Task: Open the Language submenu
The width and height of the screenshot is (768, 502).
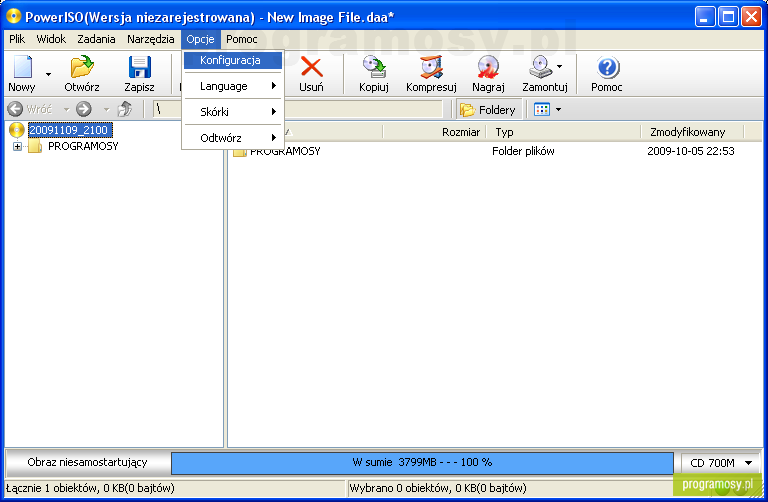Action: (x=233, y=86)
